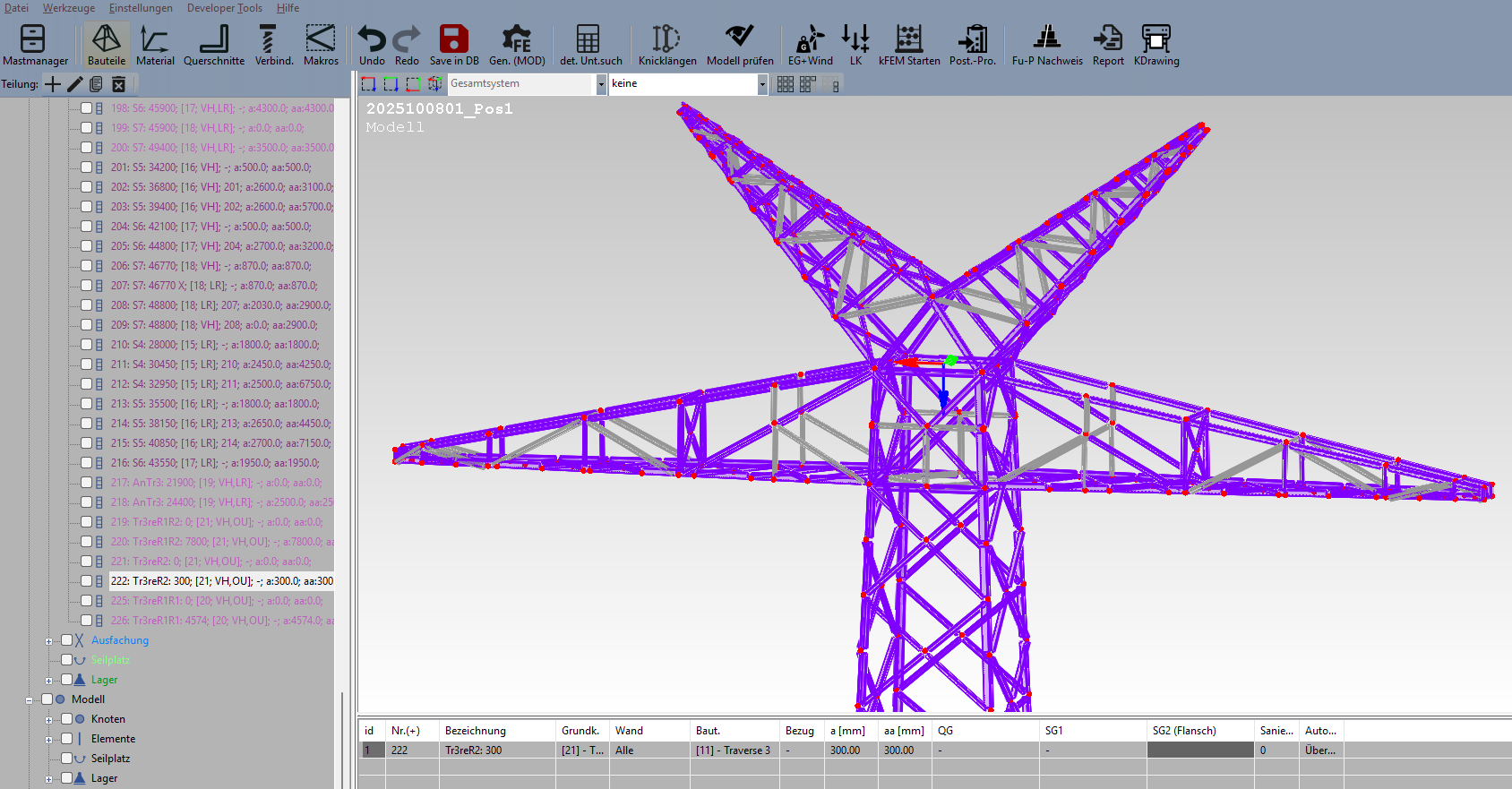Collapse the Modell tree node
Viewport: 1512px width, 789px height.
pyautogui.click(x=30, y=700)
